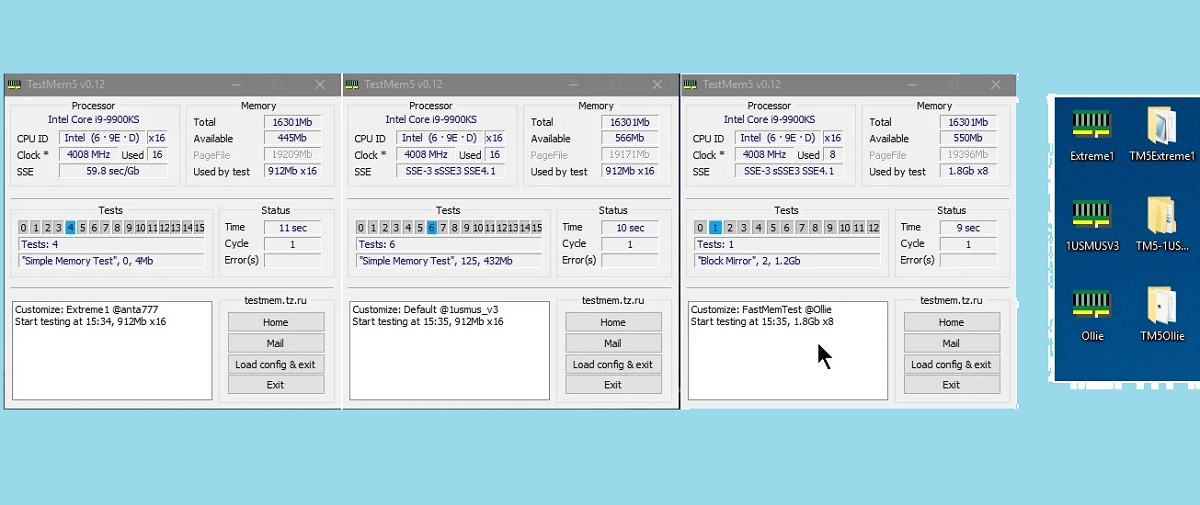Click SSE-3 sSSE3 SSE4.1 field in Ollie window
The width and height of the screenshot is (1200, 505).
tap(788, 171)
